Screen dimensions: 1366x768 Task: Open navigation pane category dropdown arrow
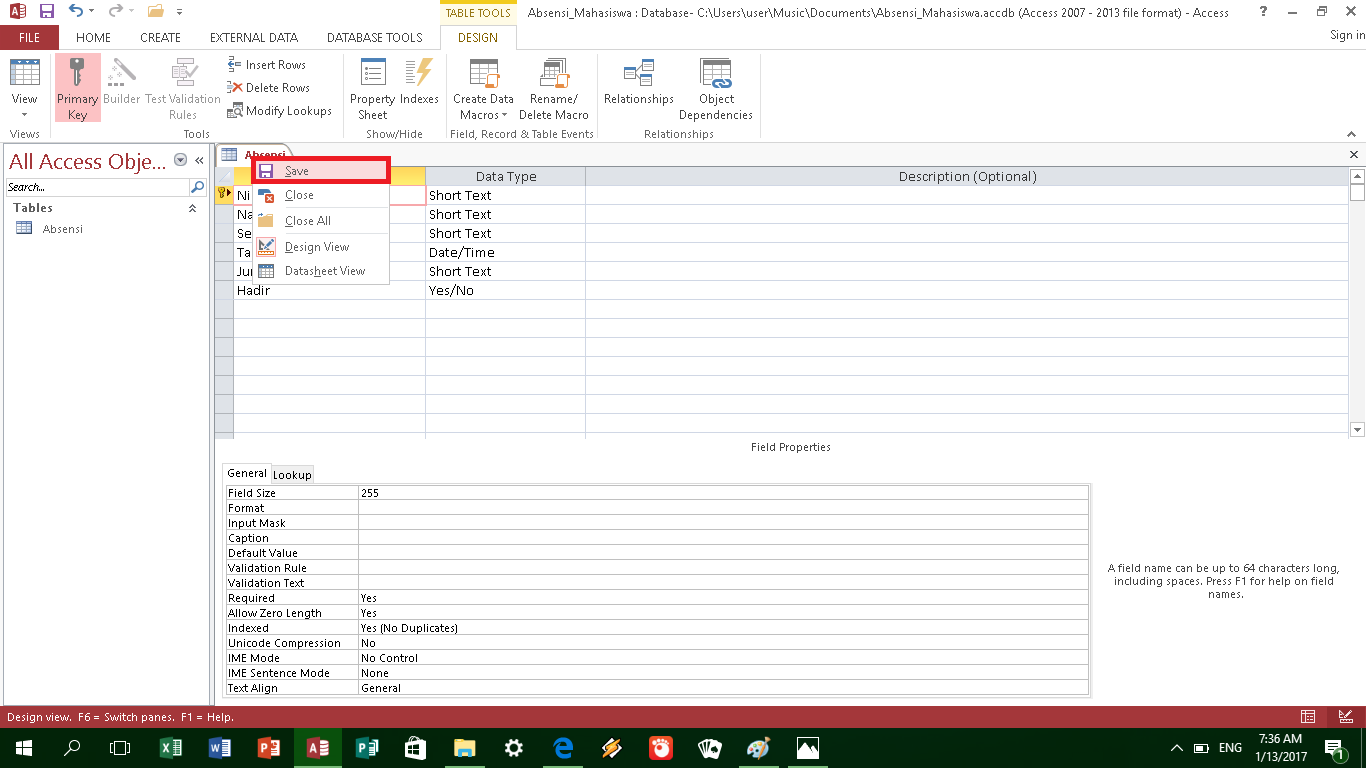180,160
